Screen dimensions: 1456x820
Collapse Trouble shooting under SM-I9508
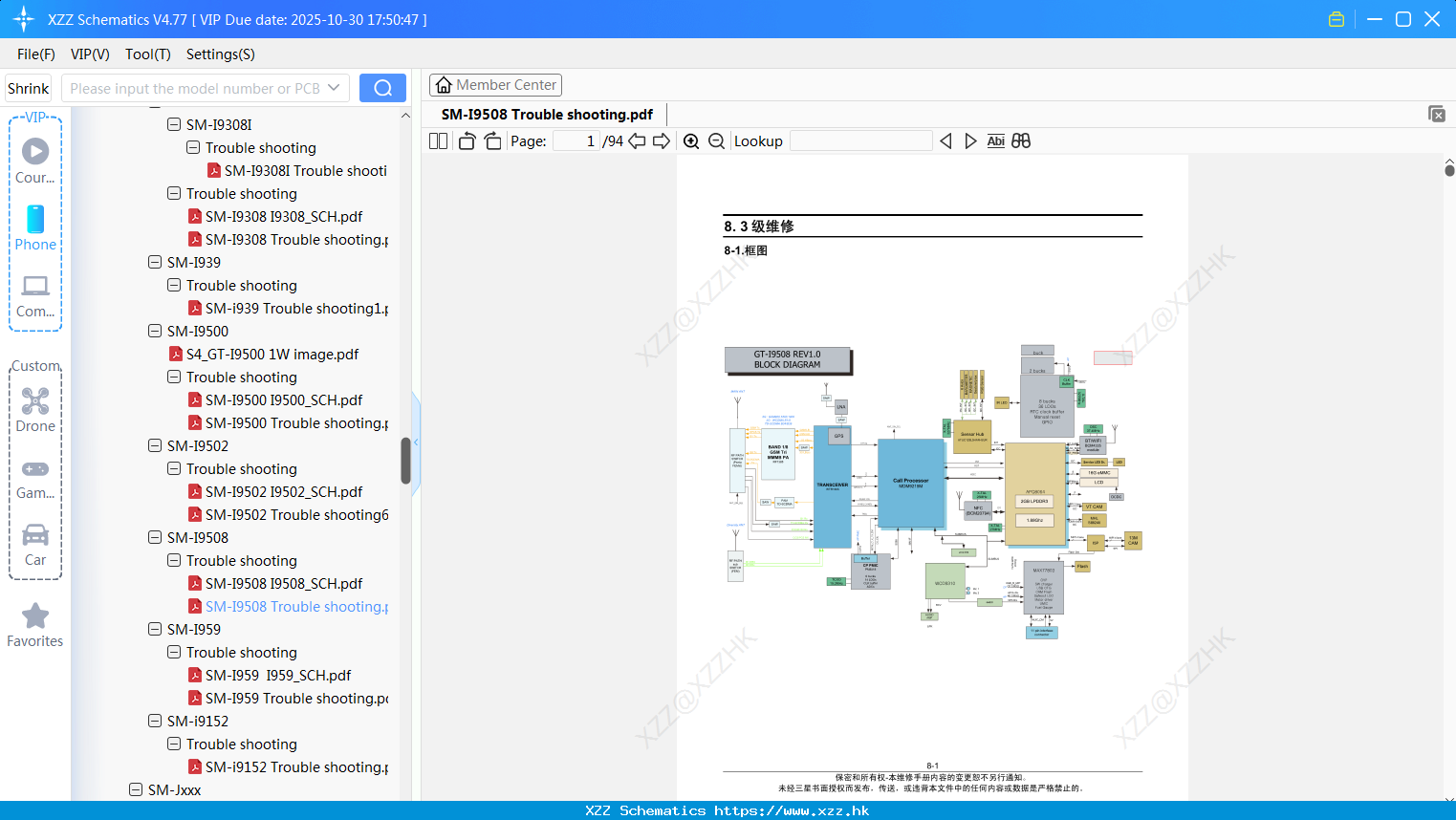[x=174, y=560]
